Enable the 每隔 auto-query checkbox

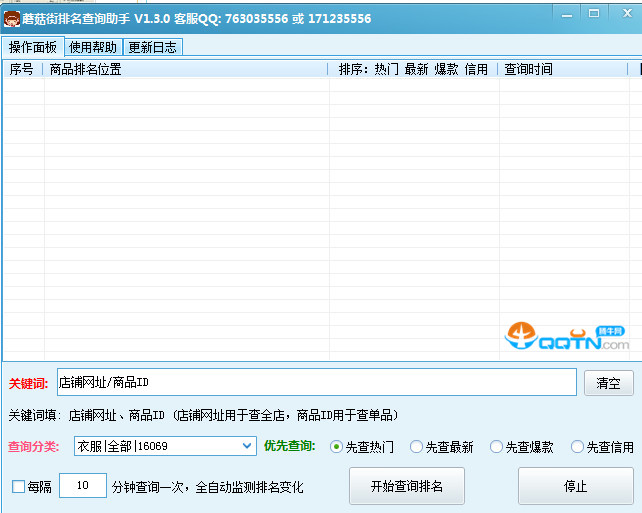click(18, 487)
